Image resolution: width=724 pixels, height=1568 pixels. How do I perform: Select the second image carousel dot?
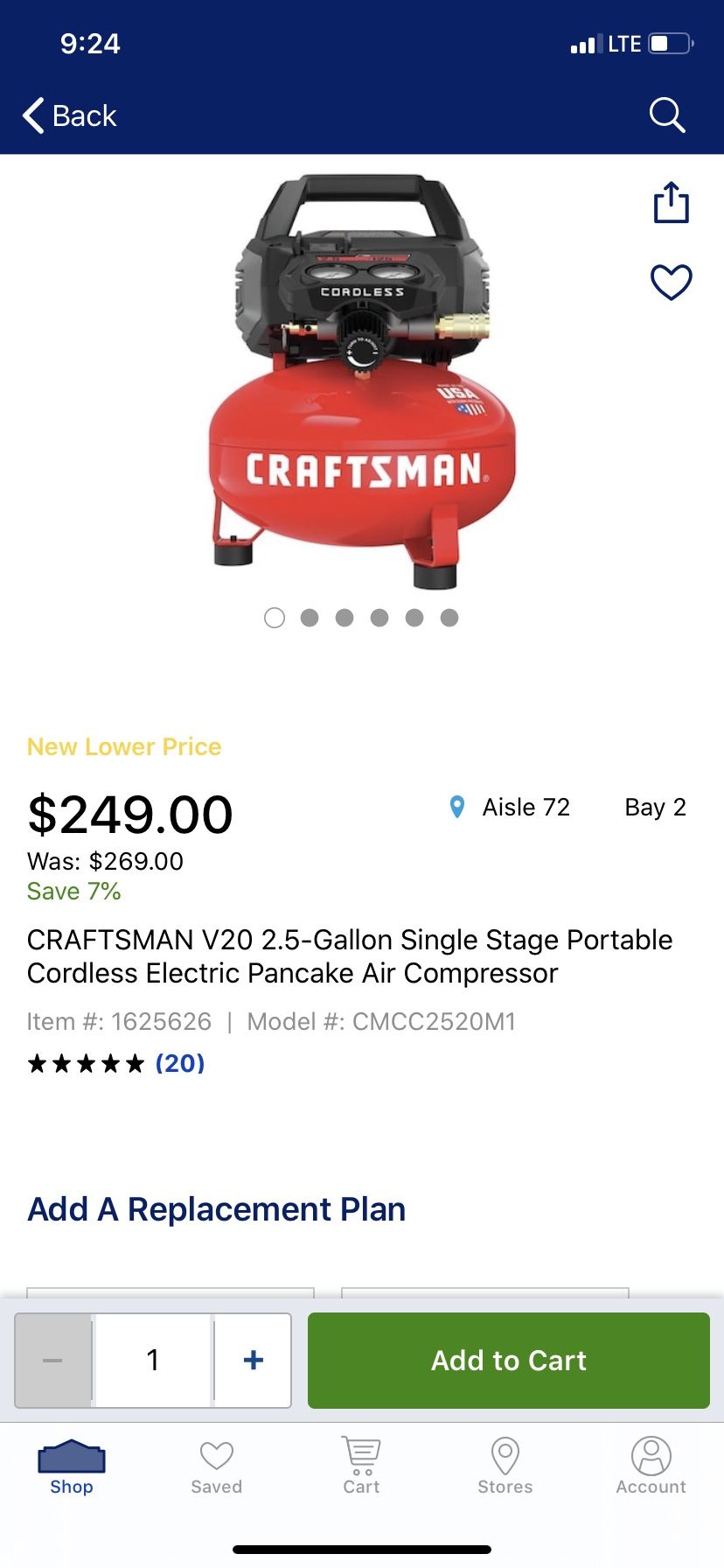pyautogui.click(x=310, y=618)
